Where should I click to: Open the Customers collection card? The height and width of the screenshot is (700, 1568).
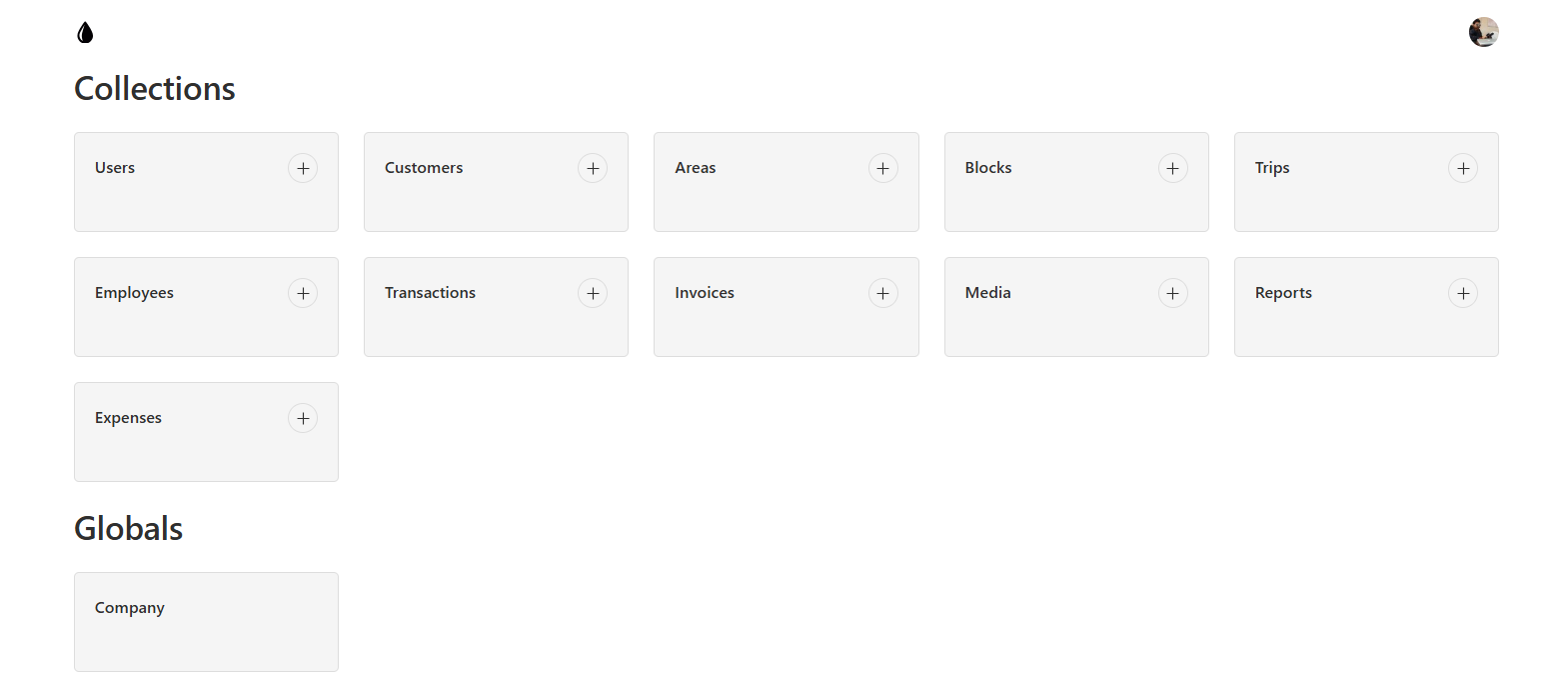pos(424,168)
